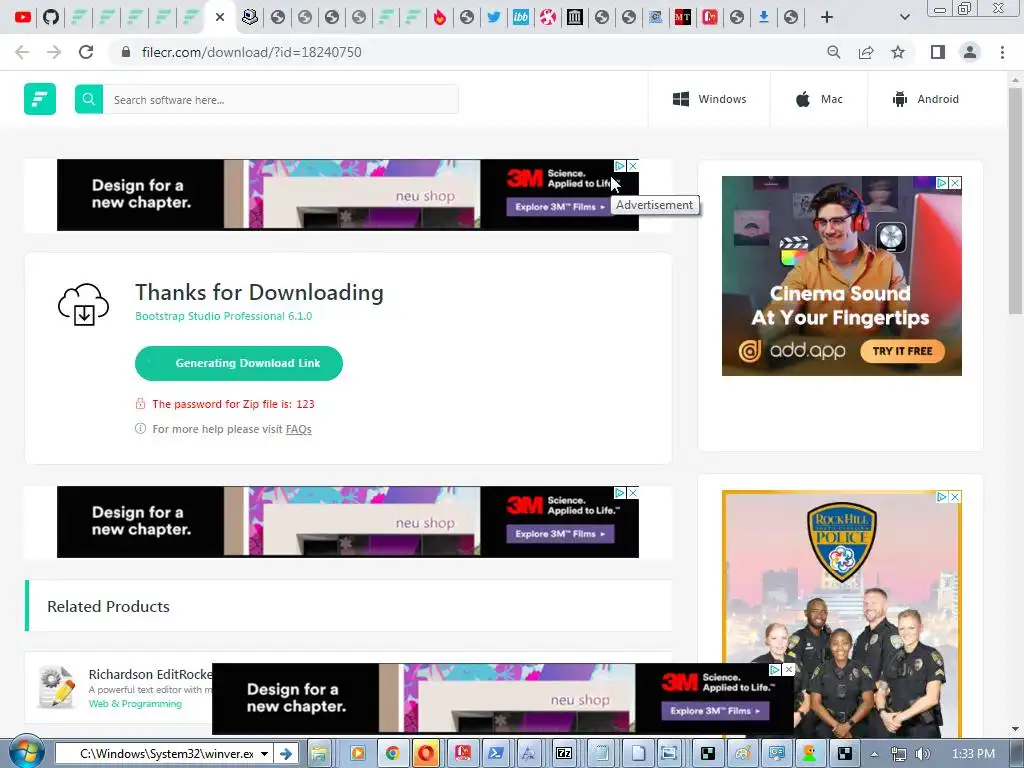
Task: Close the current filecr tab
Action: click(x=220, y=17)
